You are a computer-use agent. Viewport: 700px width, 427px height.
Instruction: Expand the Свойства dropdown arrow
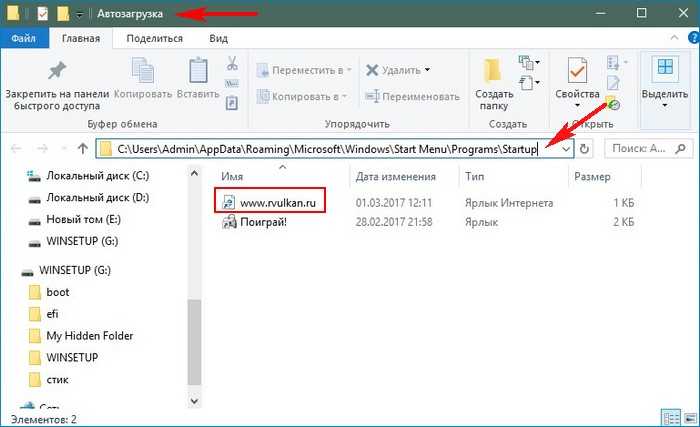[x=577, y=106]
